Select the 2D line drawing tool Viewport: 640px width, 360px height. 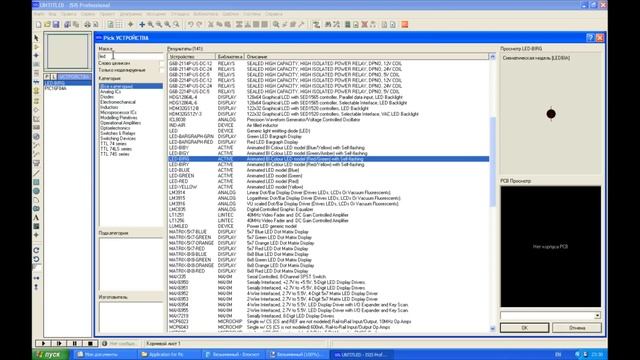point(36,173)
